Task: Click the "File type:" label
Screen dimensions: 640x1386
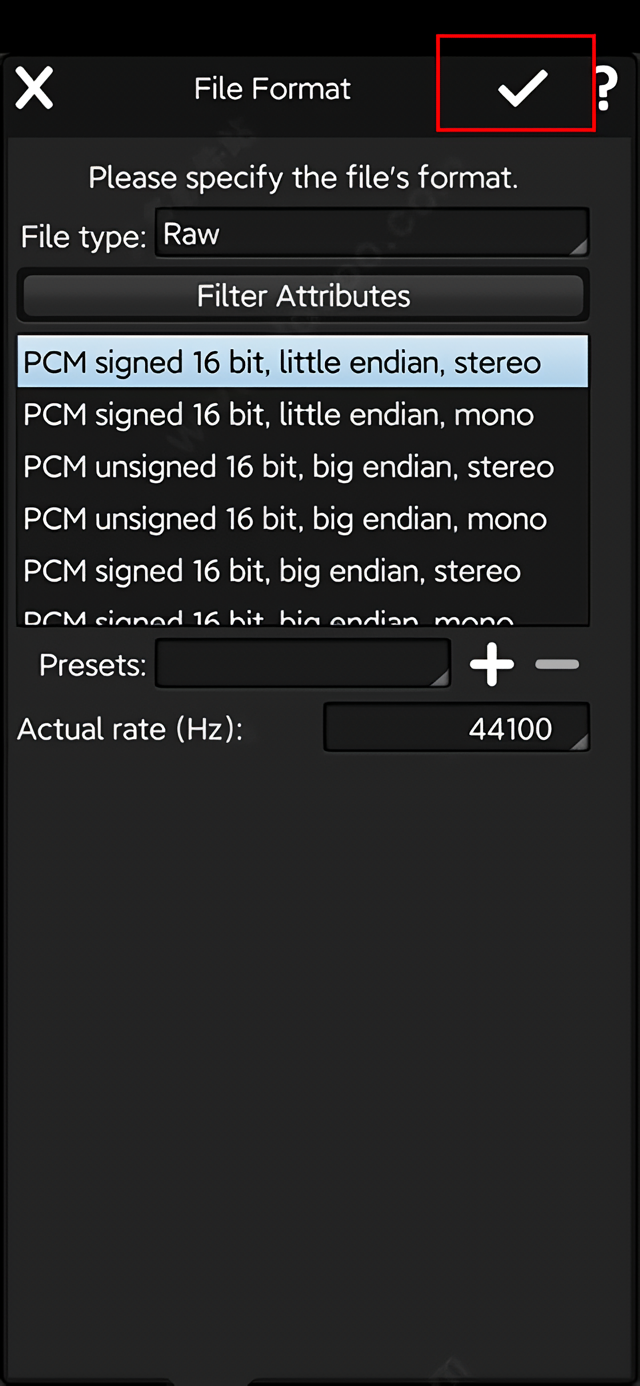Action: (83, 237)
